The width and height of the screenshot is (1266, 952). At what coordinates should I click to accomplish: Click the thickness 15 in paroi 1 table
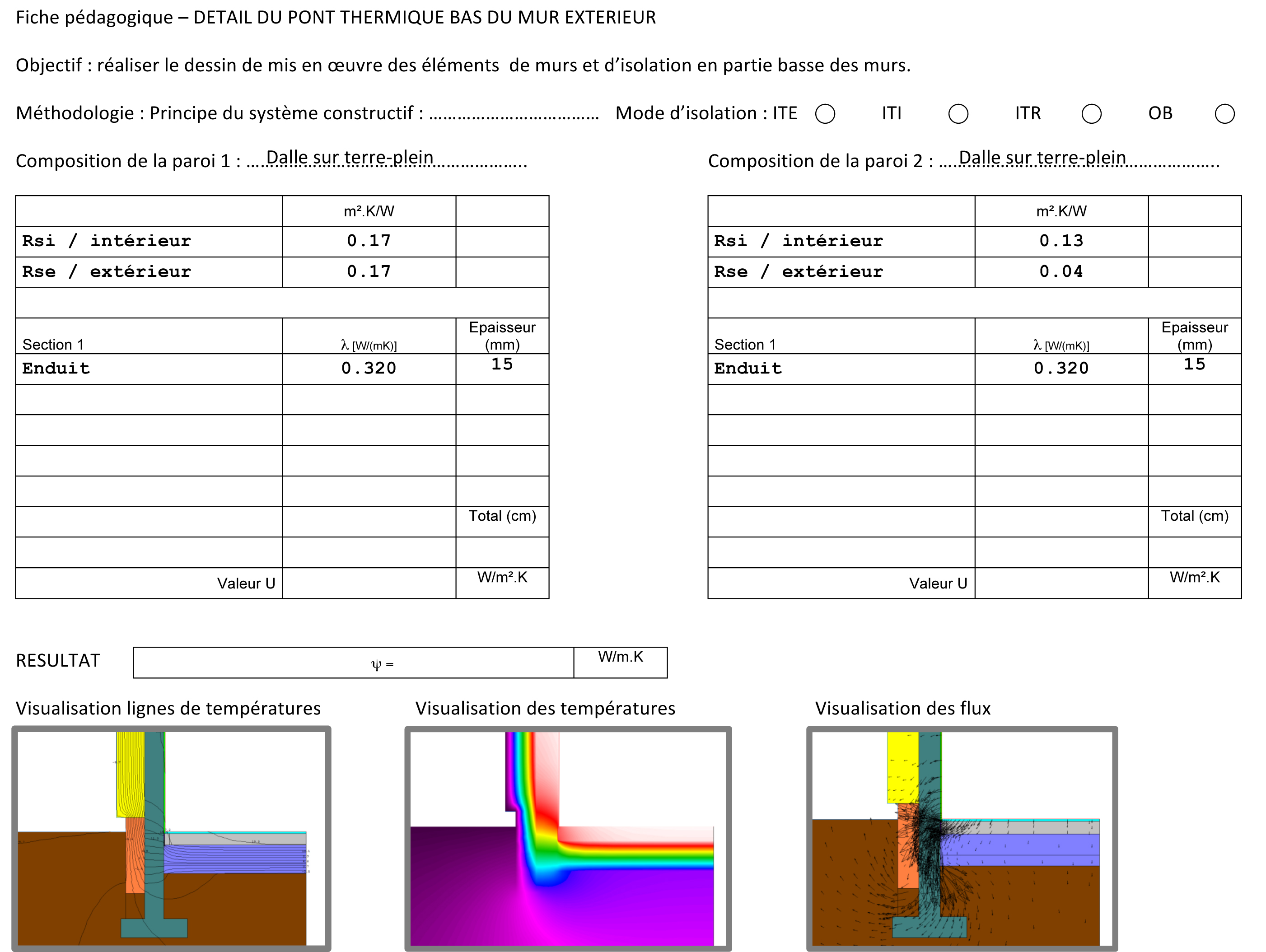coord(503,364)
